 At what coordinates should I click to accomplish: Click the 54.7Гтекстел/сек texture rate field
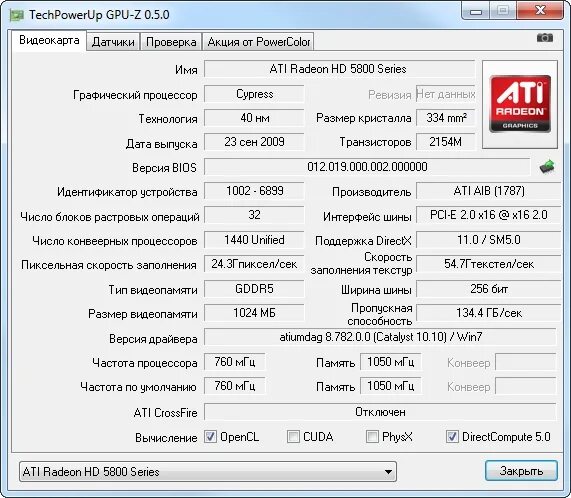coord(488,264)
